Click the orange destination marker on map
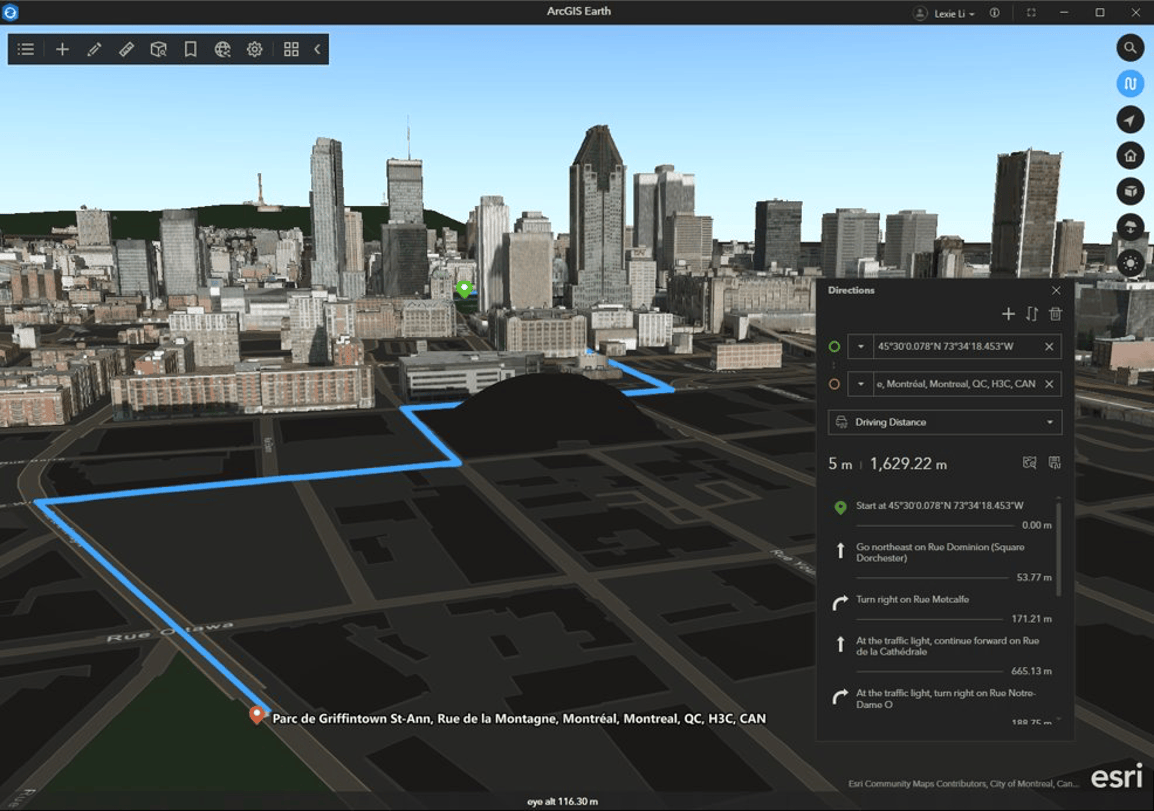The height and width of the screenshot is (811, 1154). click(256, 715)
